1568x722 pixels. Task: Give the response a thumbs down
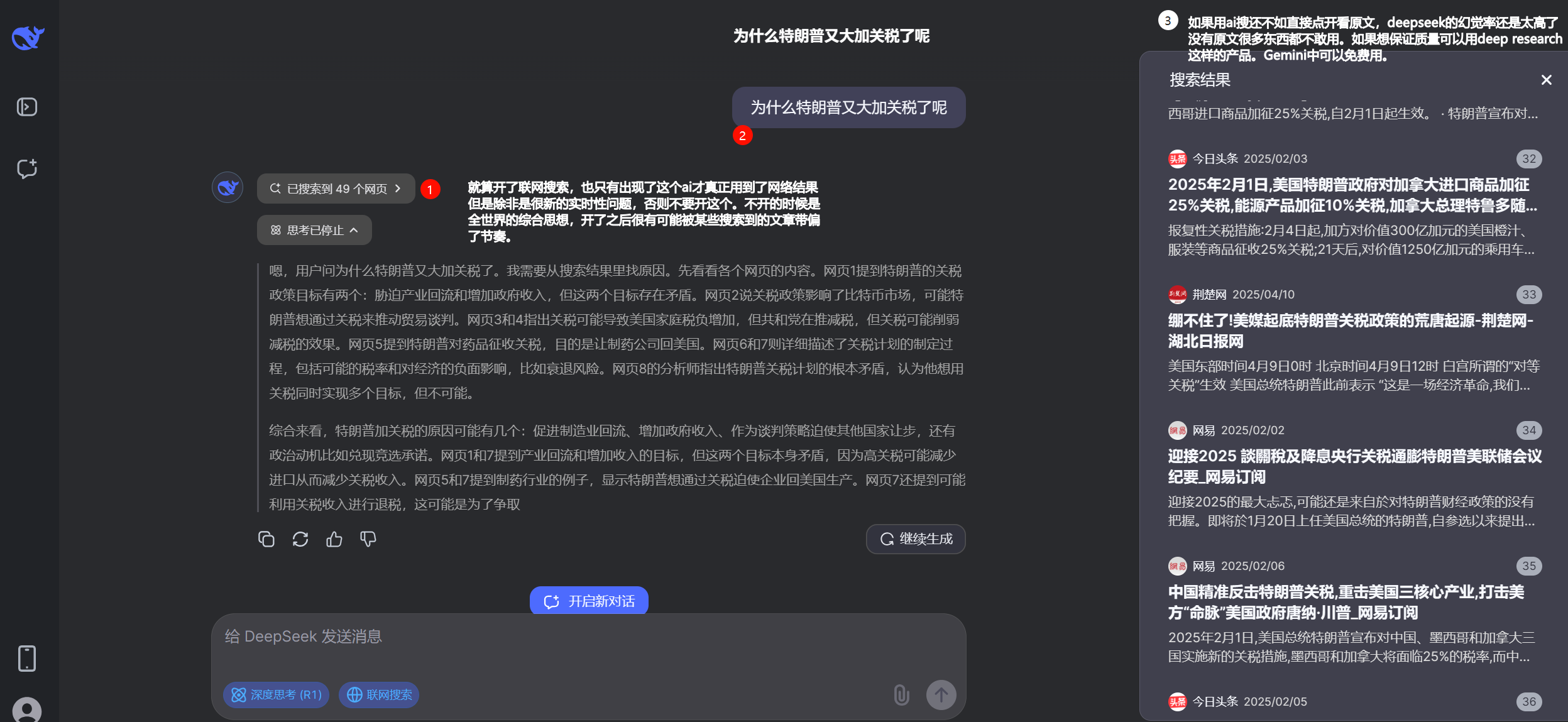click(x=368, y=539)
